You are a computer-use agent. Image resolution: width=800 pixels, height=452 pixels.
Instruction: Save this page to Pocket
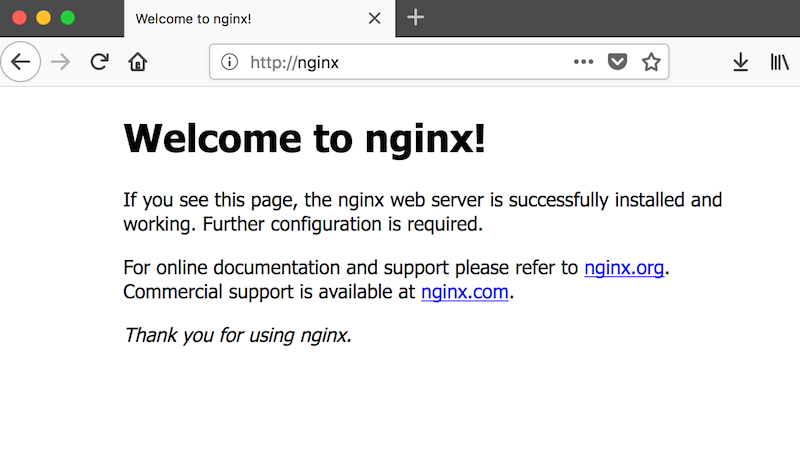[x=617, y=62]
